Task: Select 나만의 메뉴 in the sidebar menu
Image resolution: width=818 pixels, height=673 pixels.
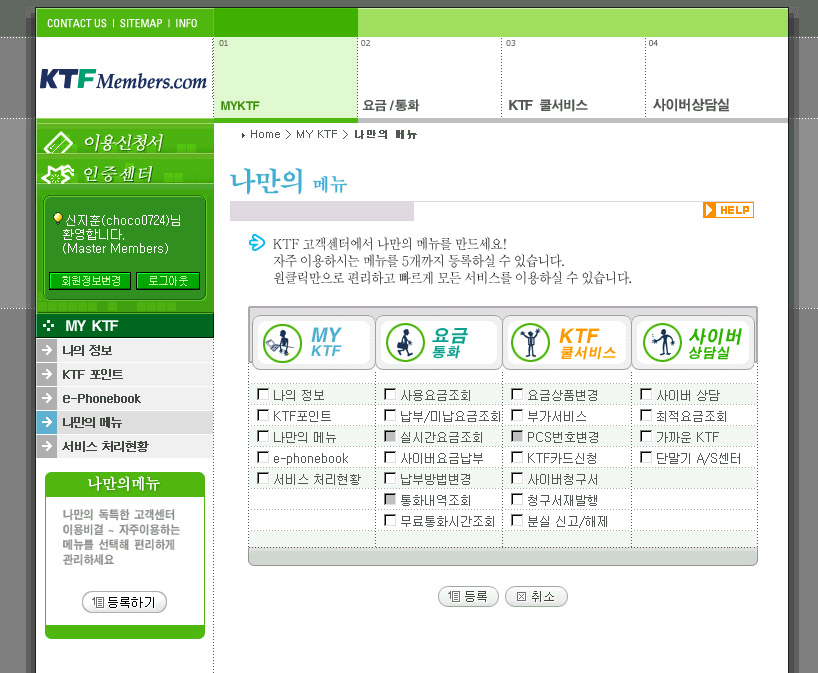Action: [125, 422]
